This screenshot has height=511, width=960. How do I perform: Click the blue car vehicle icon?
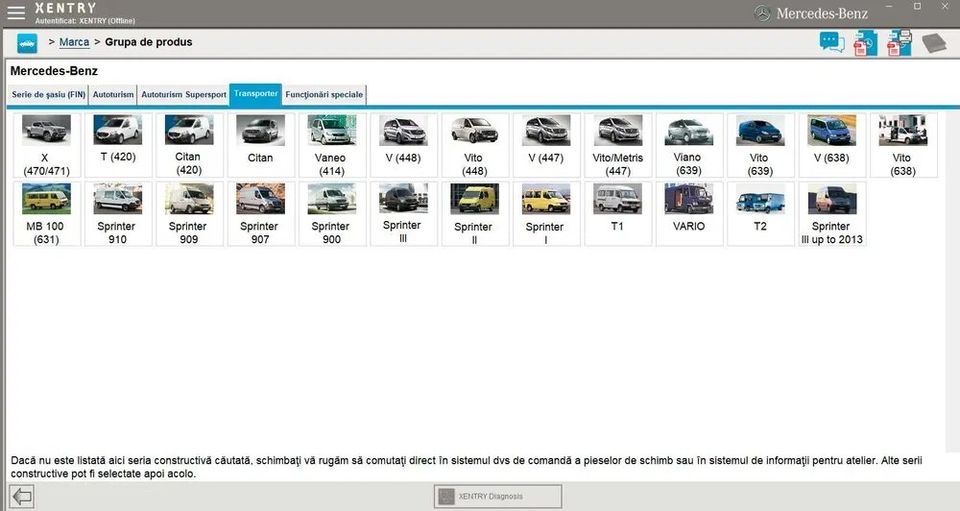pos(27,43)
